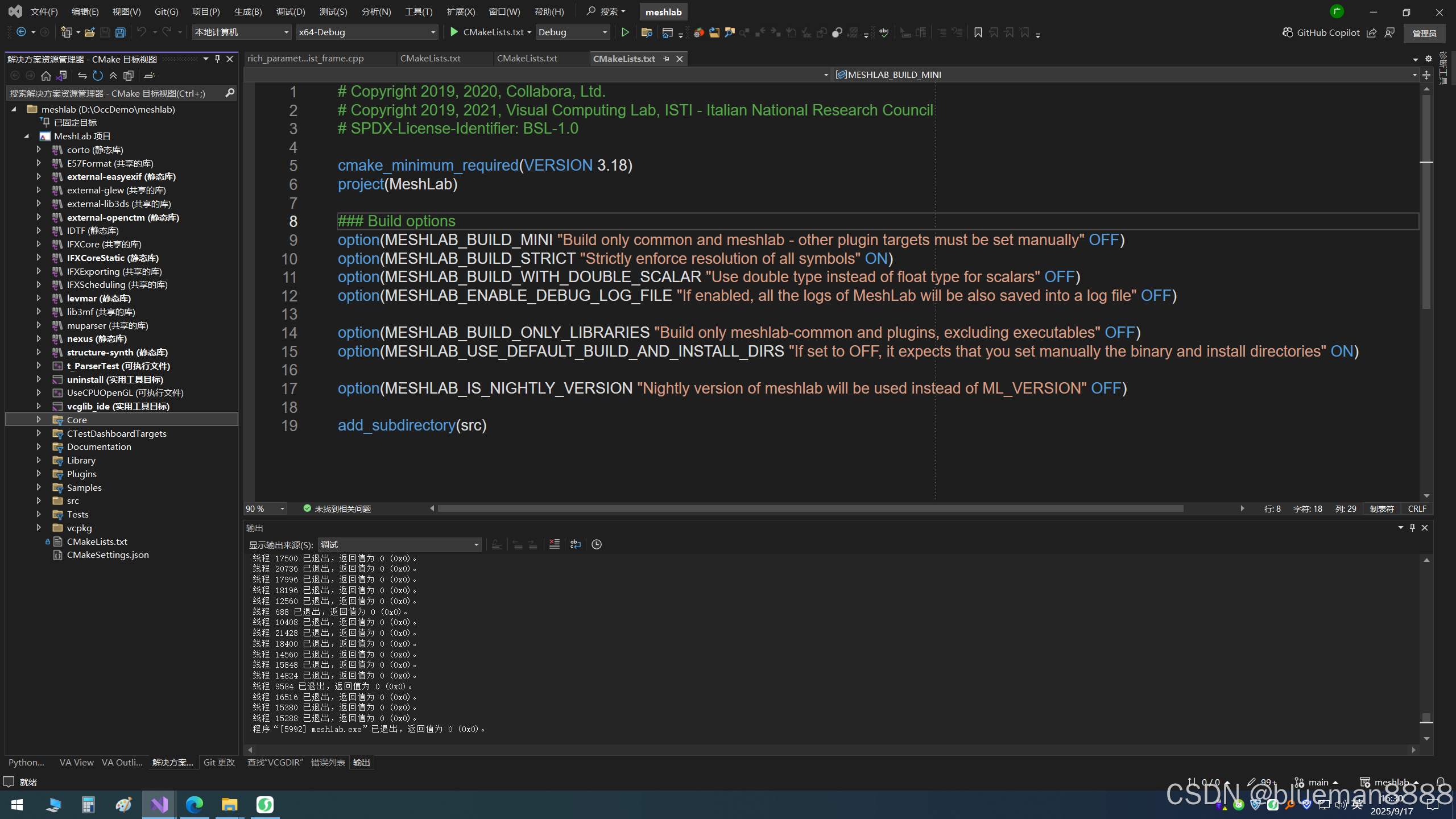This screenshot has height=819, width=1456.
Task: Click the send feedback person icon
Action: [x=1389, y=32]
